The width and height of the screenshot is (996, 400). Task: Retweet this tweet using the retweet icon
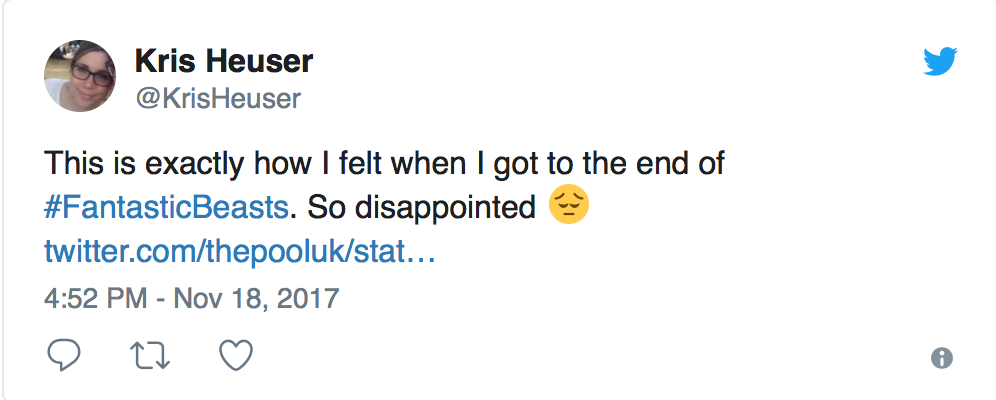[x=149, y=355]
